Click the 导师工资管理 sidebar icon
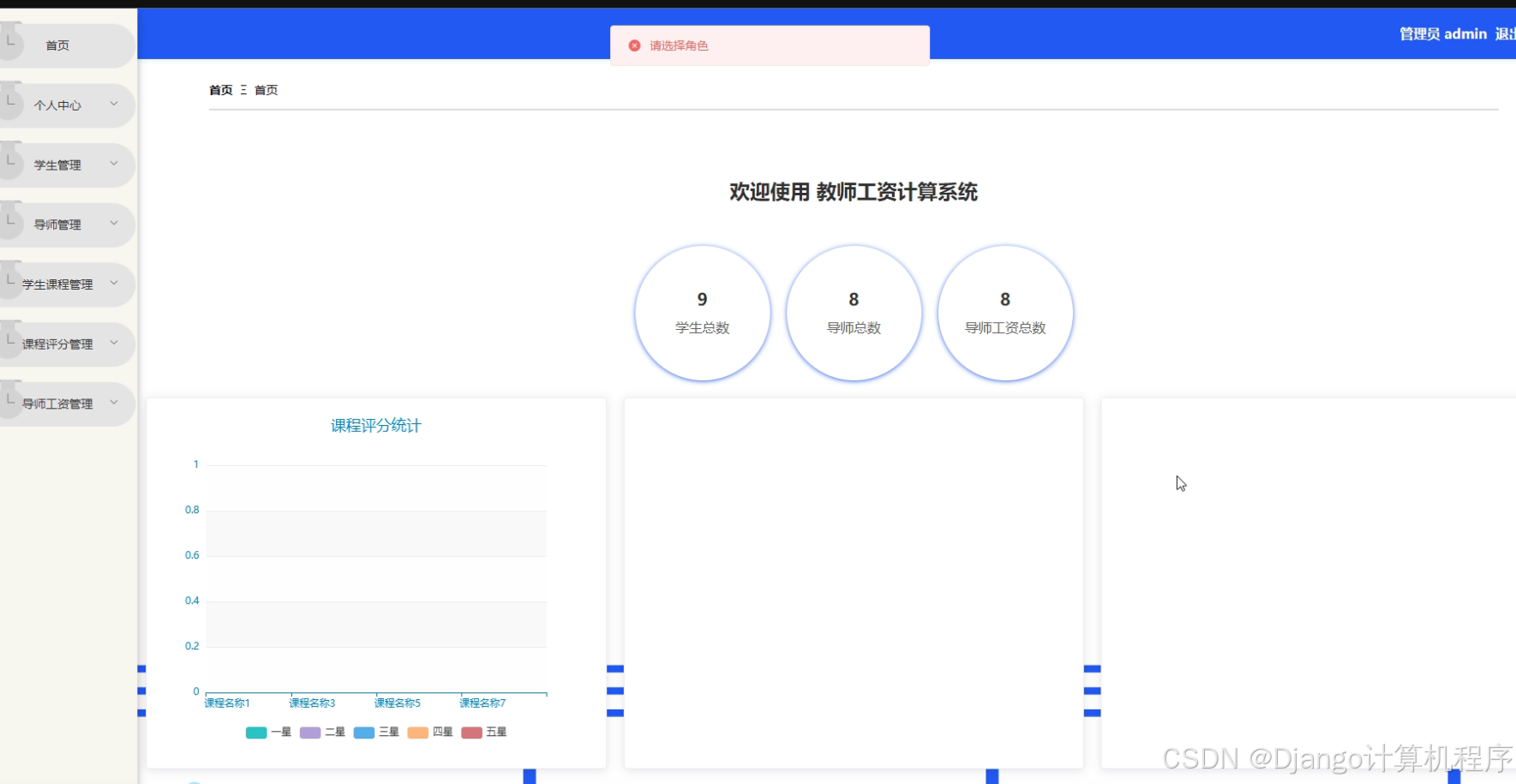Viewport: 1516px width, 784px height. tap(9, 400)
